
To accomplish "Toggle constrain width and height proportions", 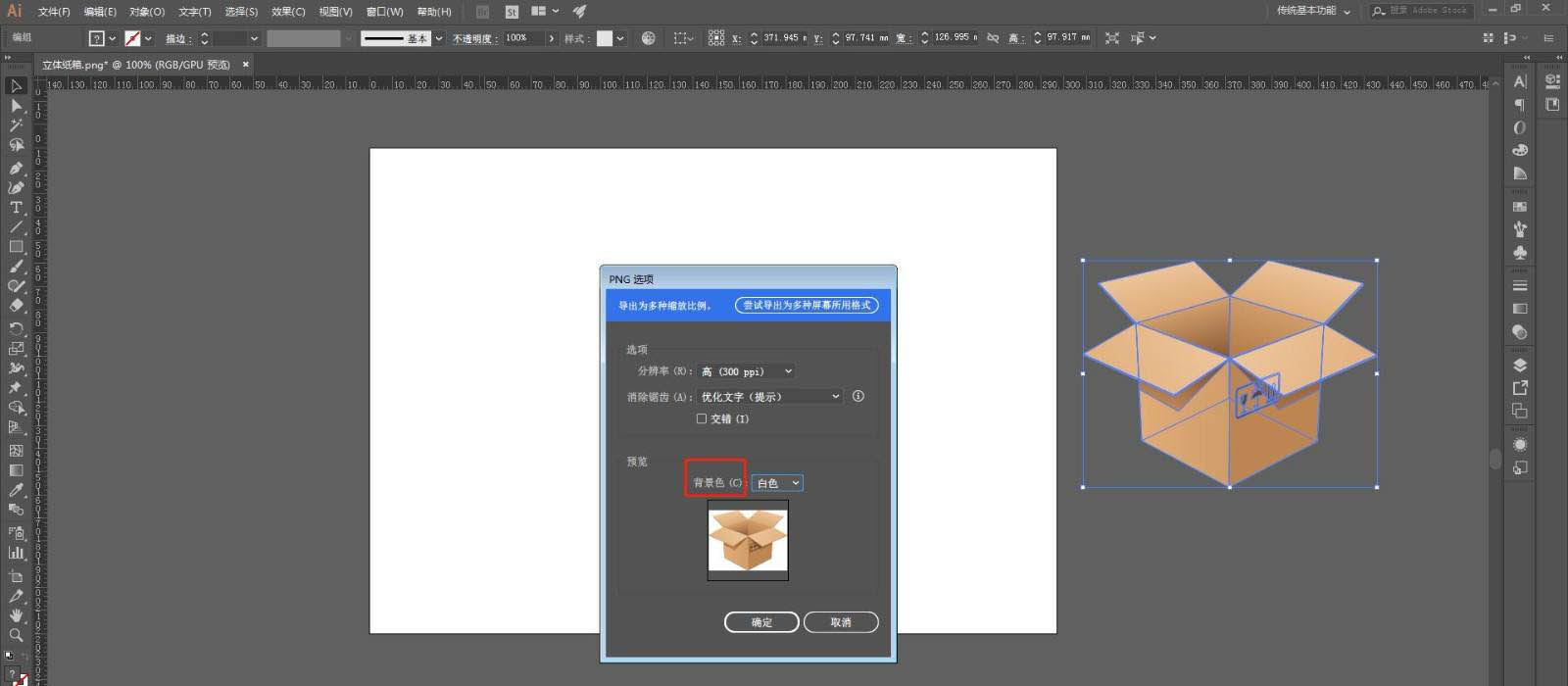I will pos(993,38).
